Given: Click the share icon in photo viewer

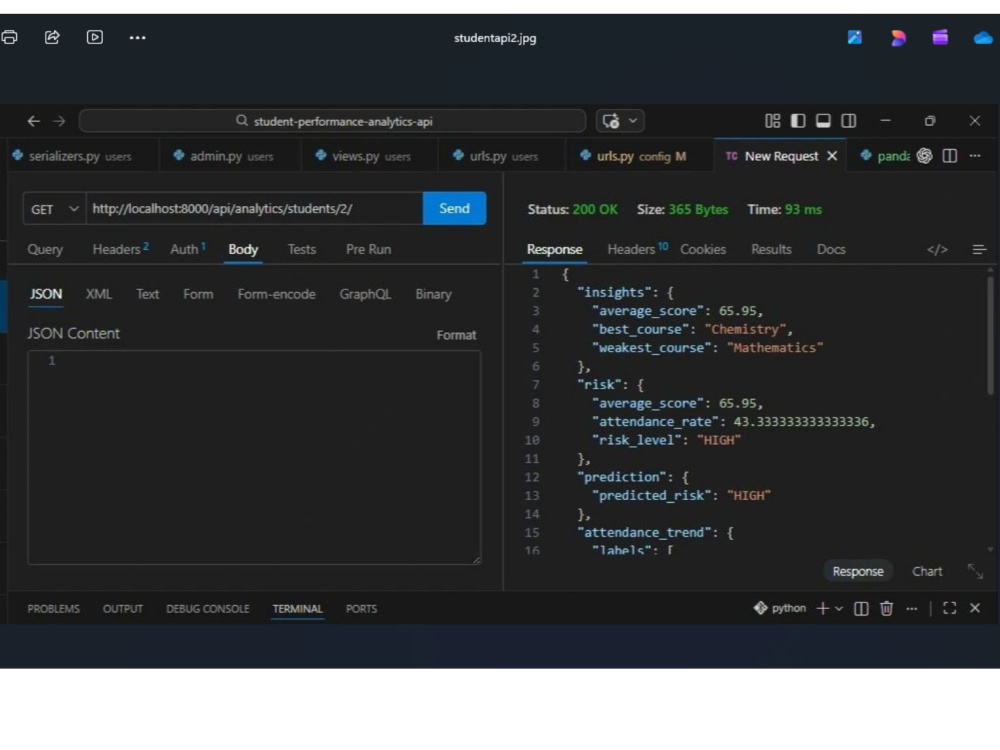Looking at the screenshot, I should pos(52,37).
